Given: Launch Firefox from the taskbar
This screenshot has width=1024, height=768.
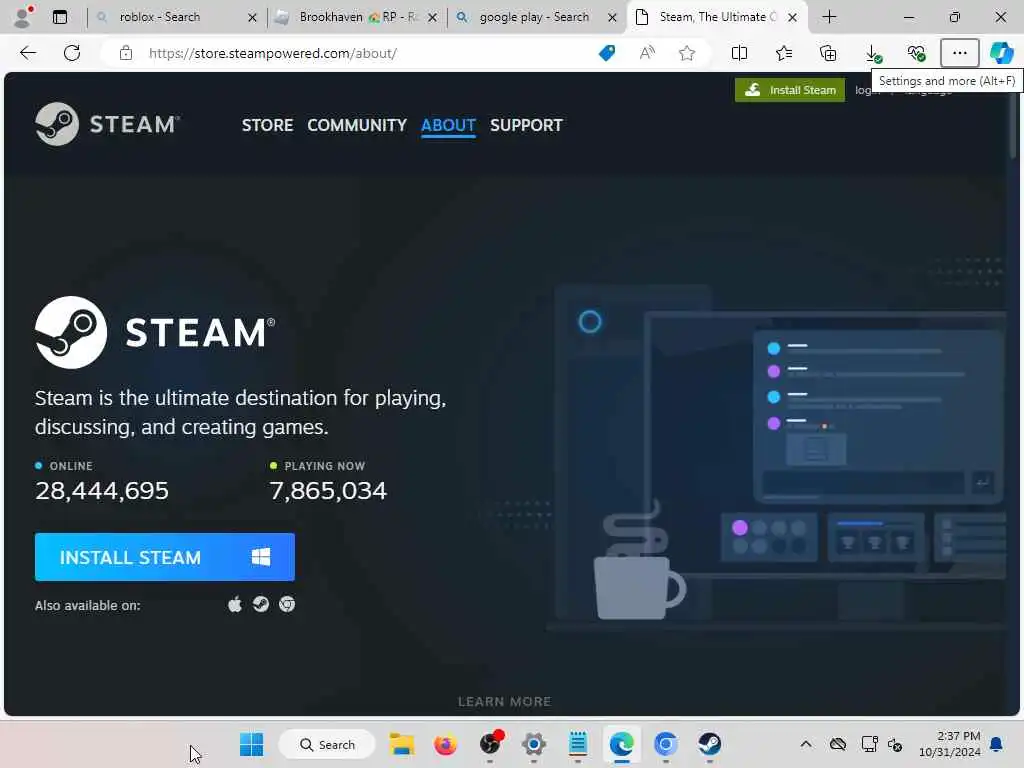Looking at the screenshot, I should coord(445,744).
